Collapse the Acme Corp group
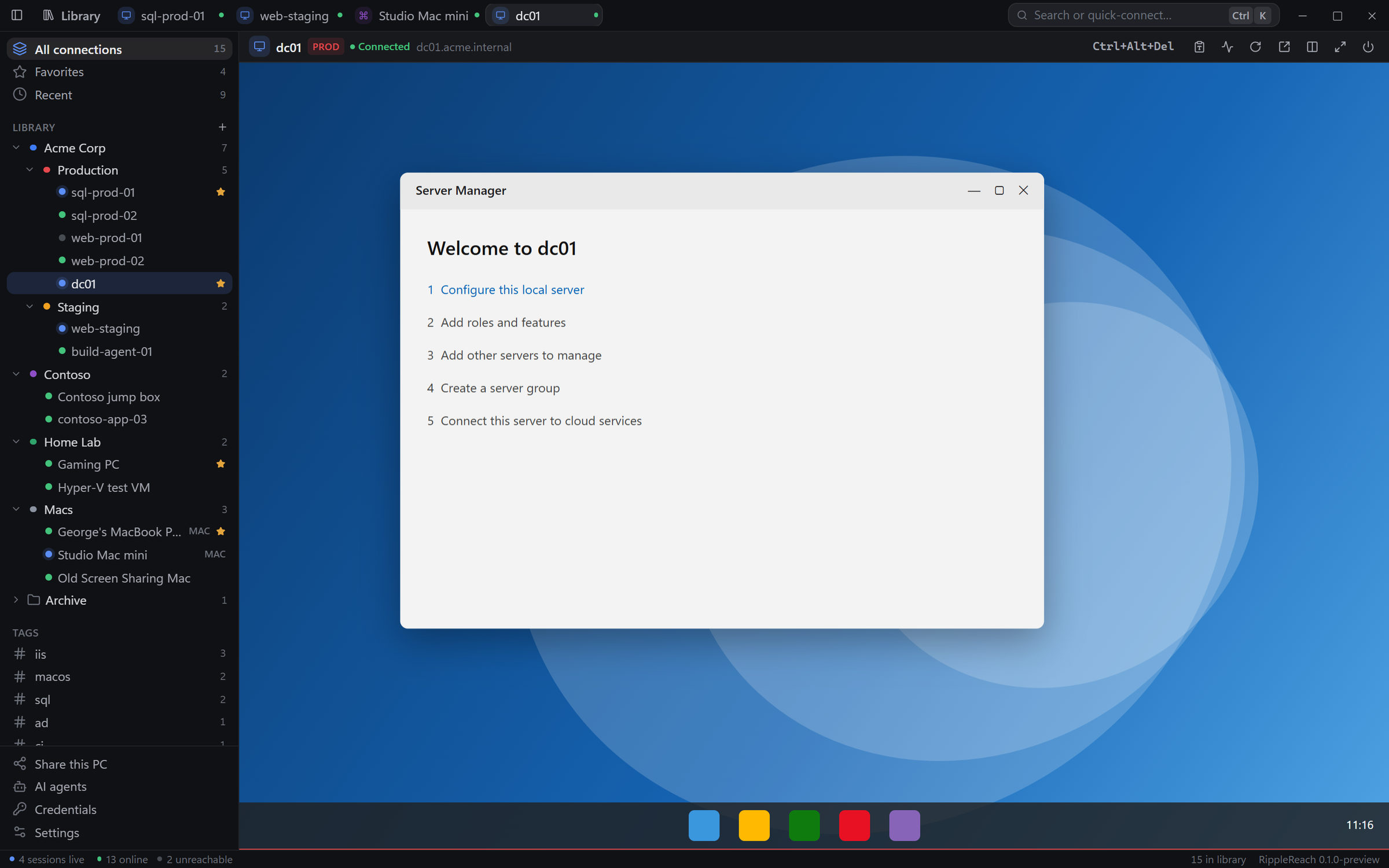This screenshot has height=868, width=1389. click(x=16, y=148)
